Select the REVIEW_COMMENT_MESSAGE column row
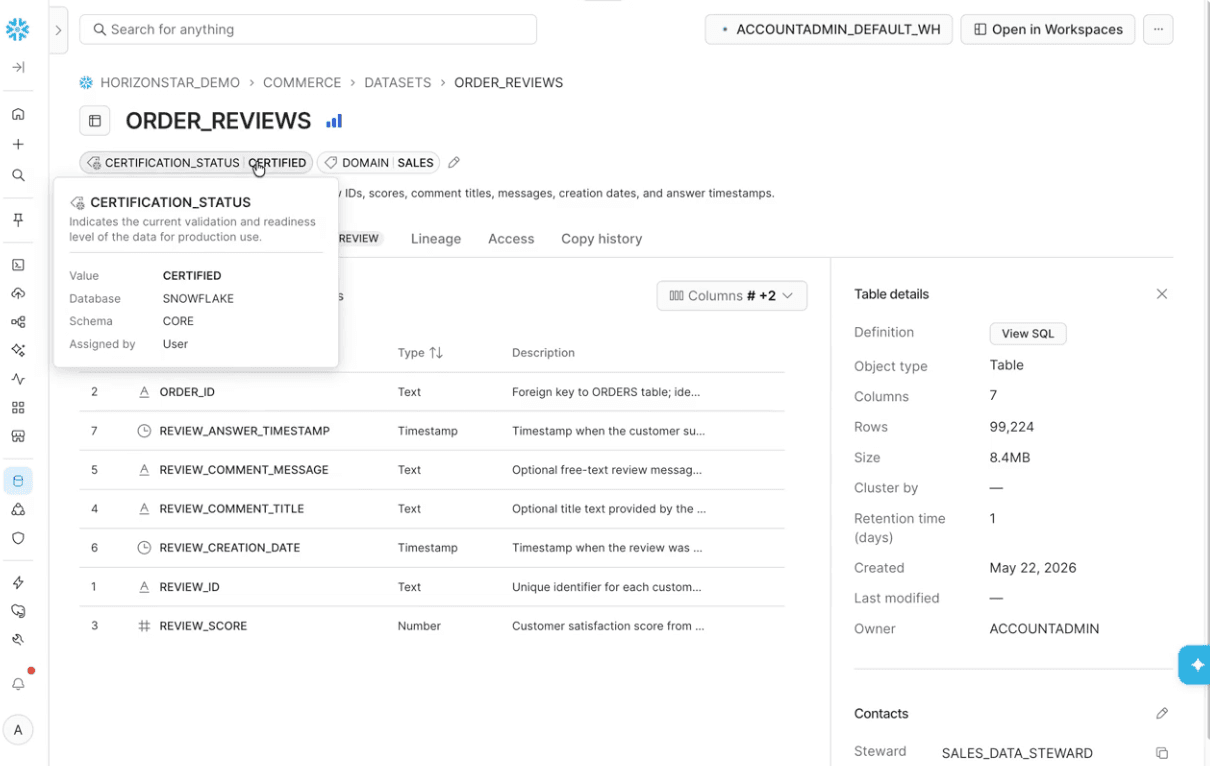Image resolution: width=1210 pixels, height=766 pixels. [432, 470]
